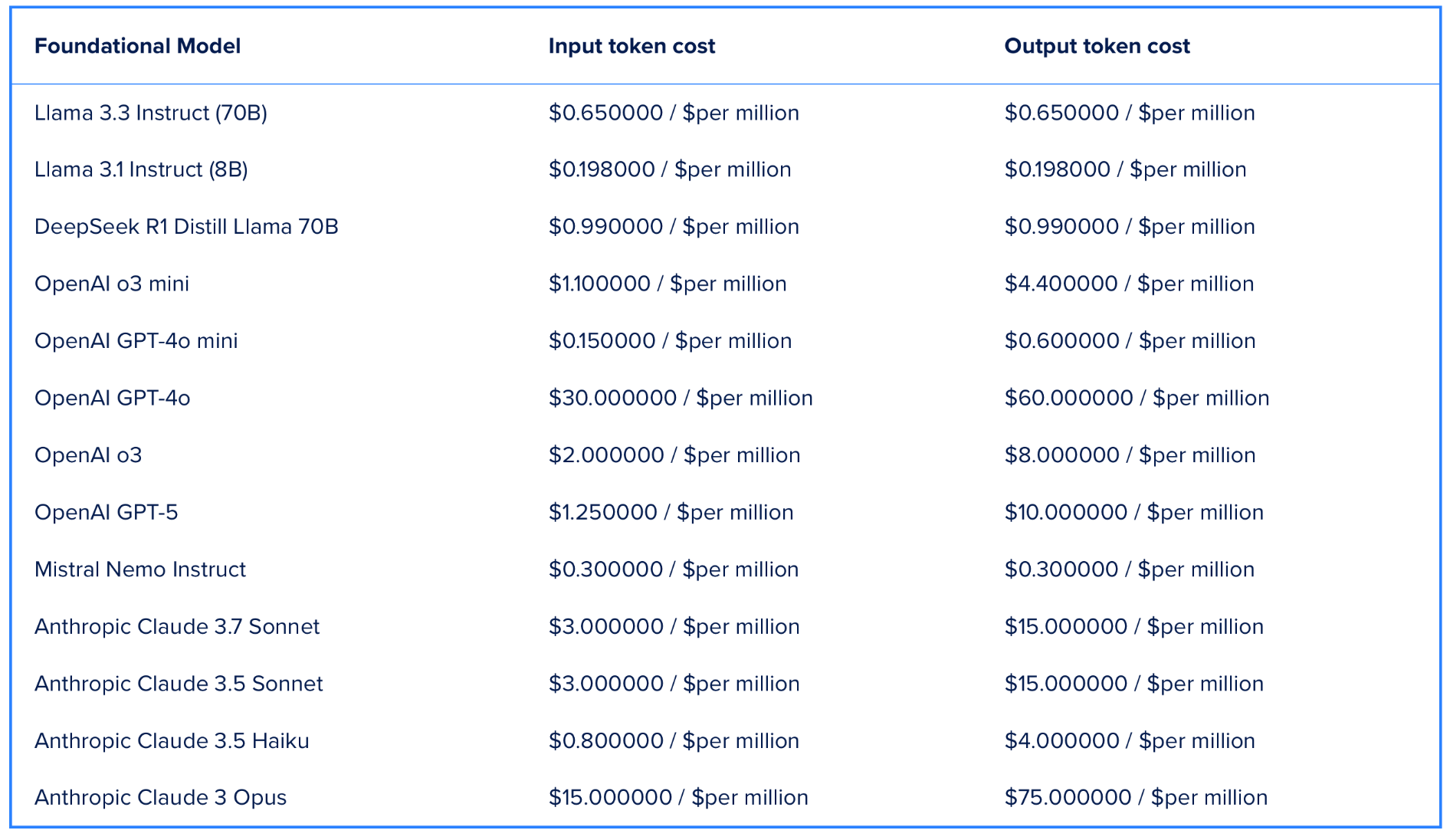Select the Llama 3.3 Instruct (70B) row
The width and height of the screenshot is (1450, 840).
click(x=151, y=113)
